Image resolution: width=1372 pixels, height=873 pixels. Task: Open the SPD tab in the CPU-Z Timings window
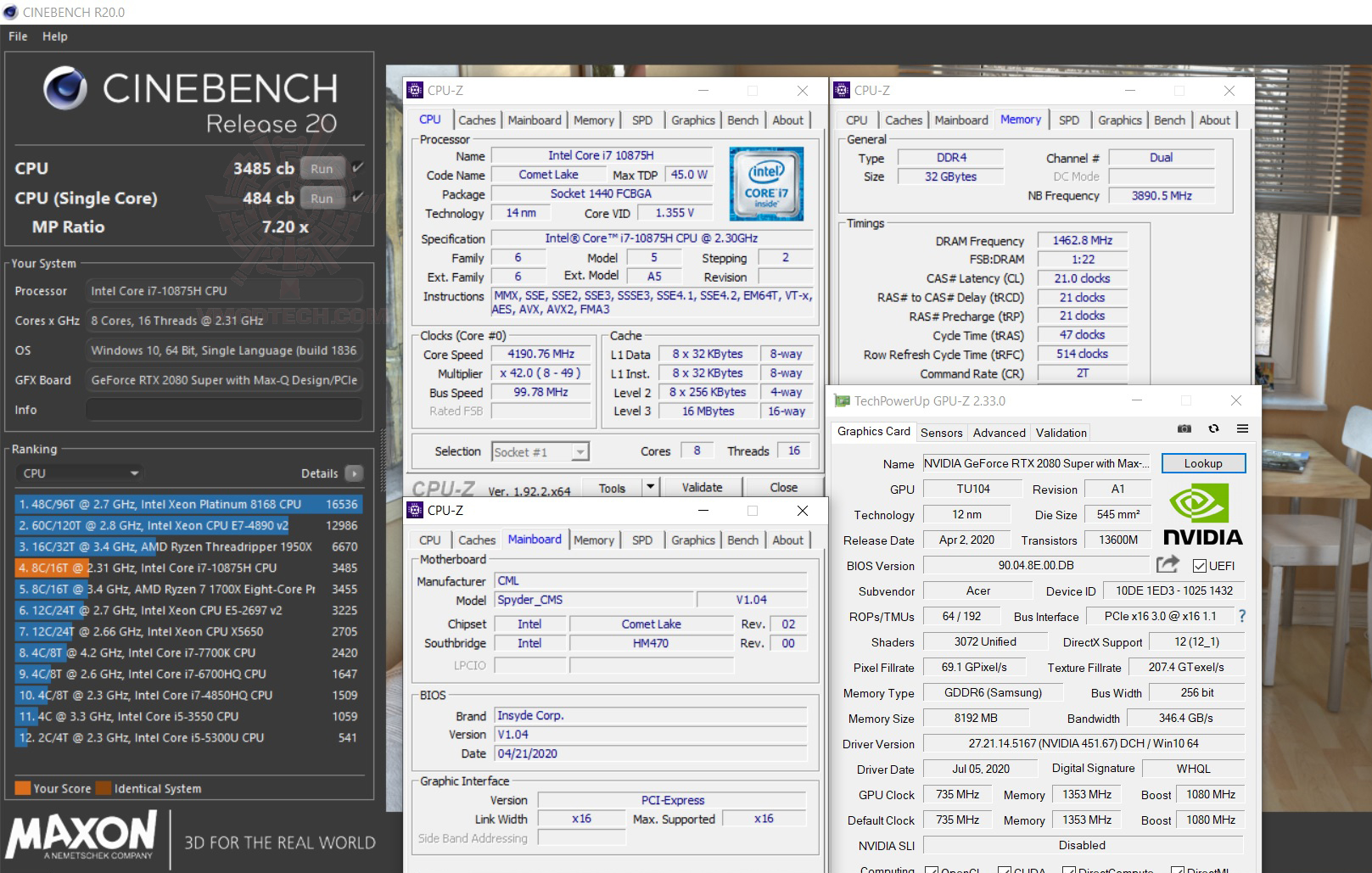pyautogui.click(x=1069, y=120)
